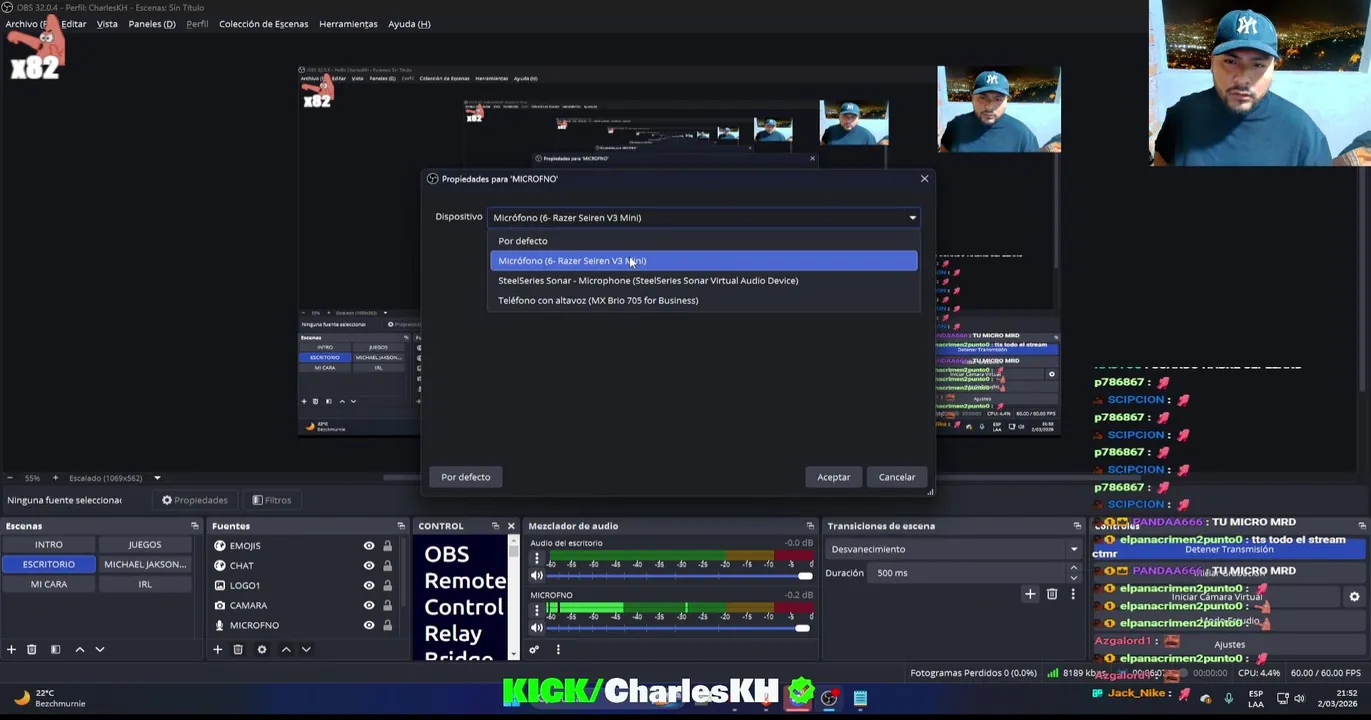Mute MICROFNO speaker in mixer
This screenshot has width=1371, height=720.
pos(537,628)
